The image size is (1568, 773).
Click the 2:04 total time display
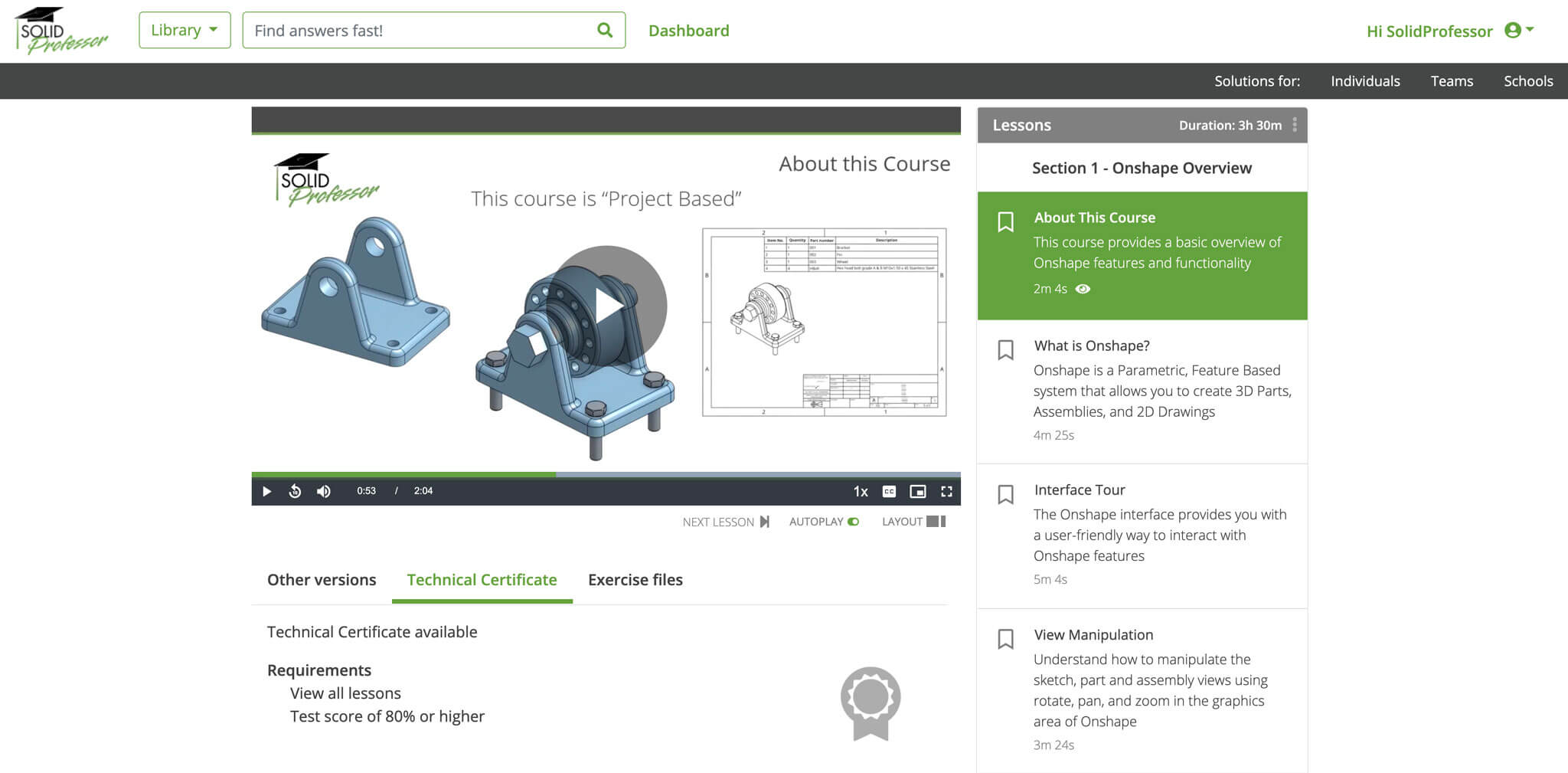(x=423, y=491)
